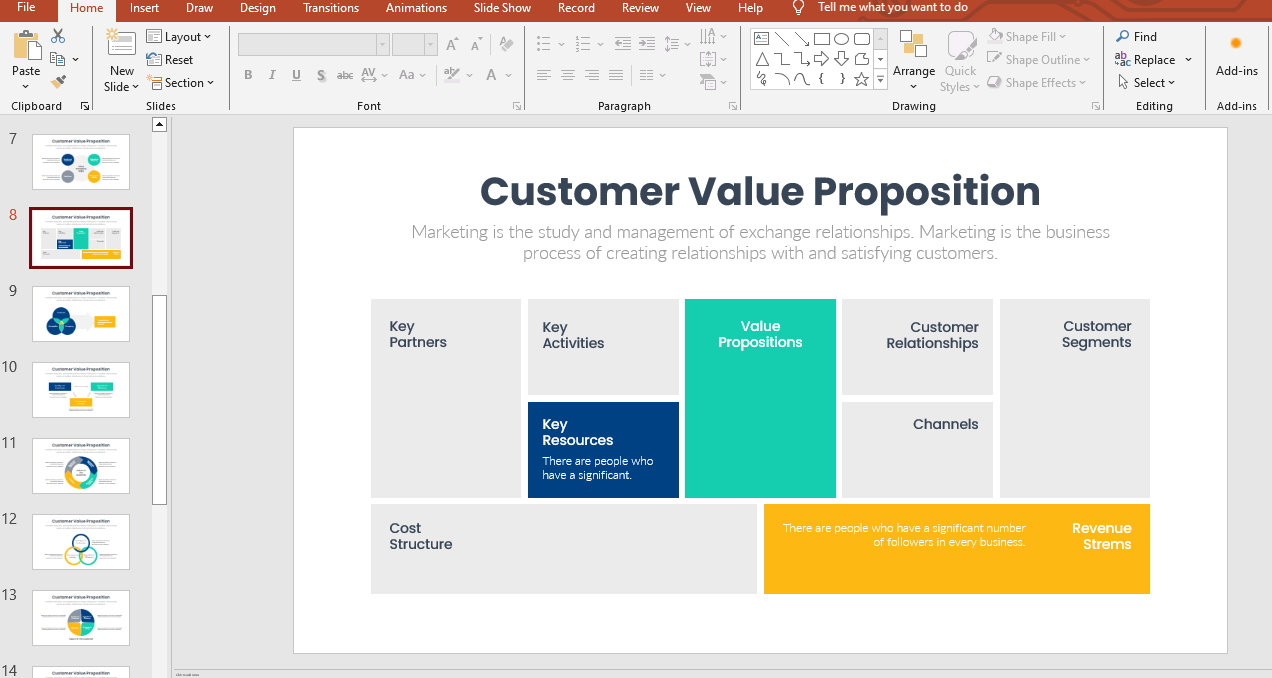The image size is (1272, 678).
Task: Open the Select dropdown in Editing
Action: point(1146,83)
